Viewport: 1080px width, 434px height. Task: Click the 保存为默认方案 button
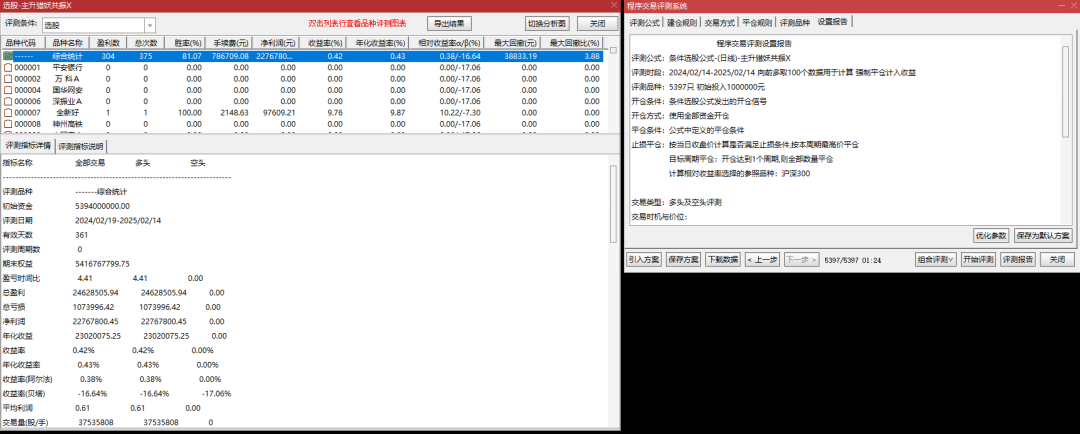pyautogui.click(x=1042, y=235)
